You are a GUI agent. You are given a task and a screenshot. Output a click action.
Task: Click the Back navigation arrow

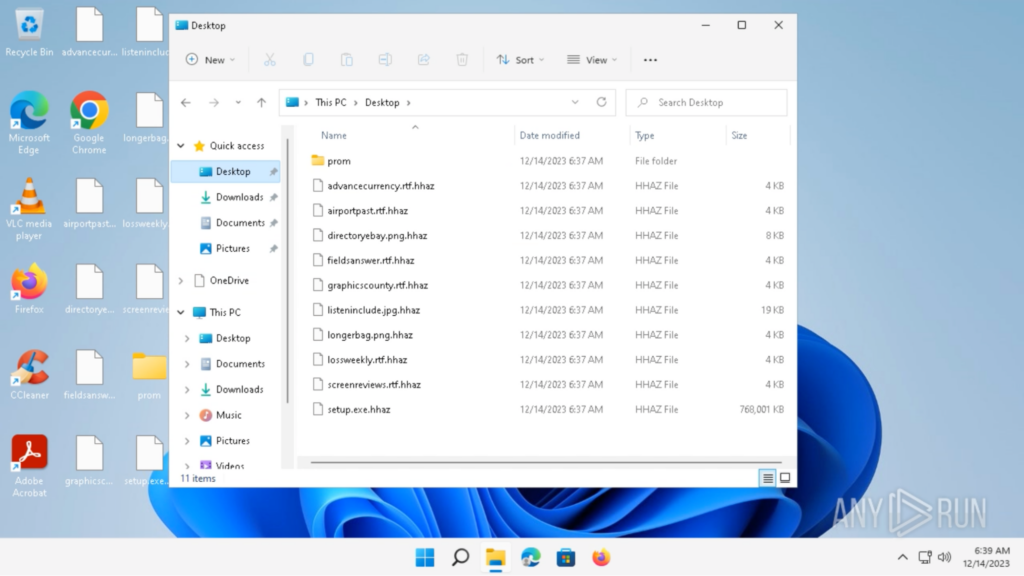pos(185,102)
